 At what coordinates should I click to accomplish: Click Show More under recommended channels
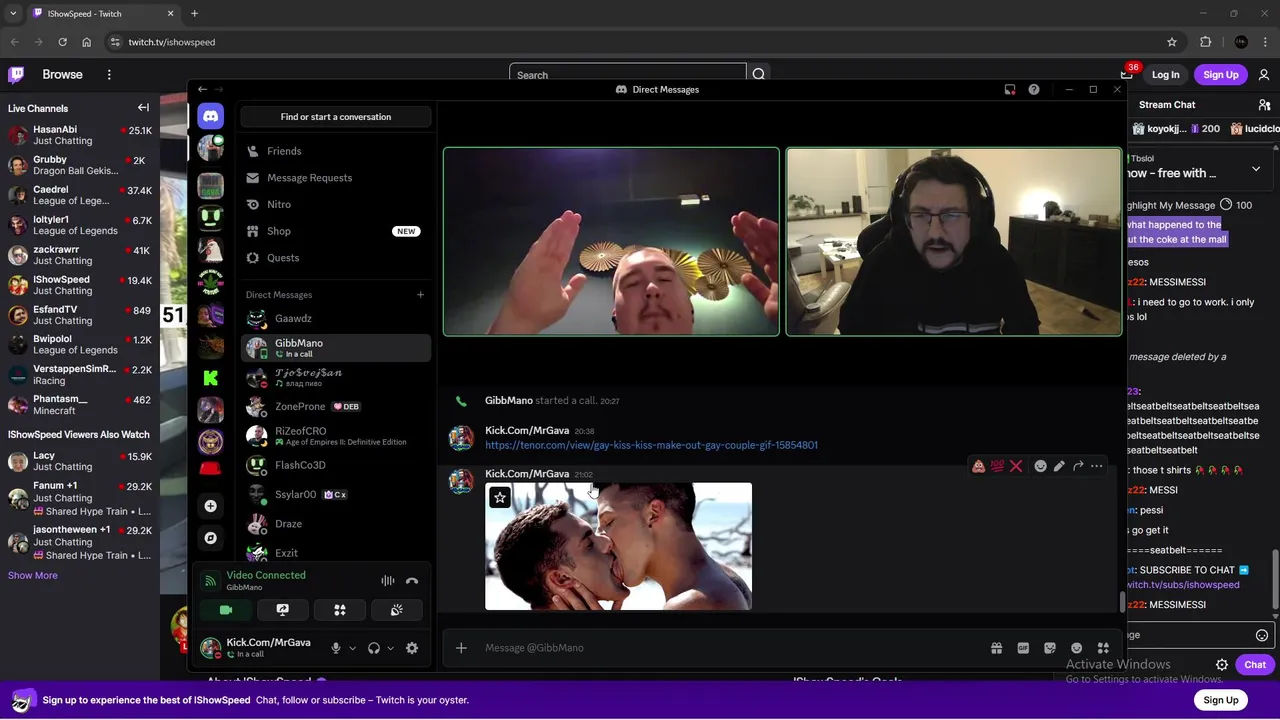tap(33, 576)
